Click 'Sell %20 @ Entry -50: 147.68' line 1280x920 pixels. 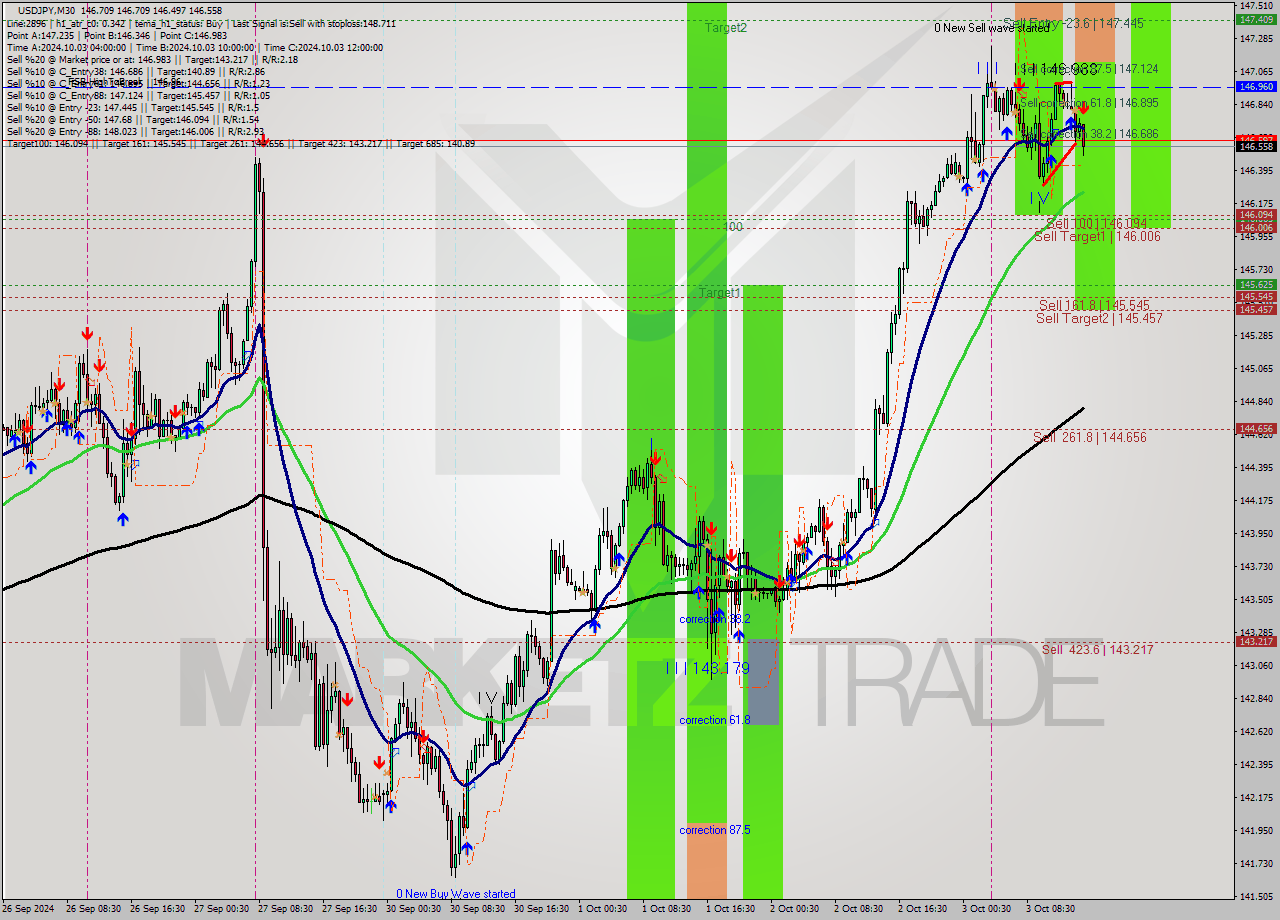coord(132,120)
